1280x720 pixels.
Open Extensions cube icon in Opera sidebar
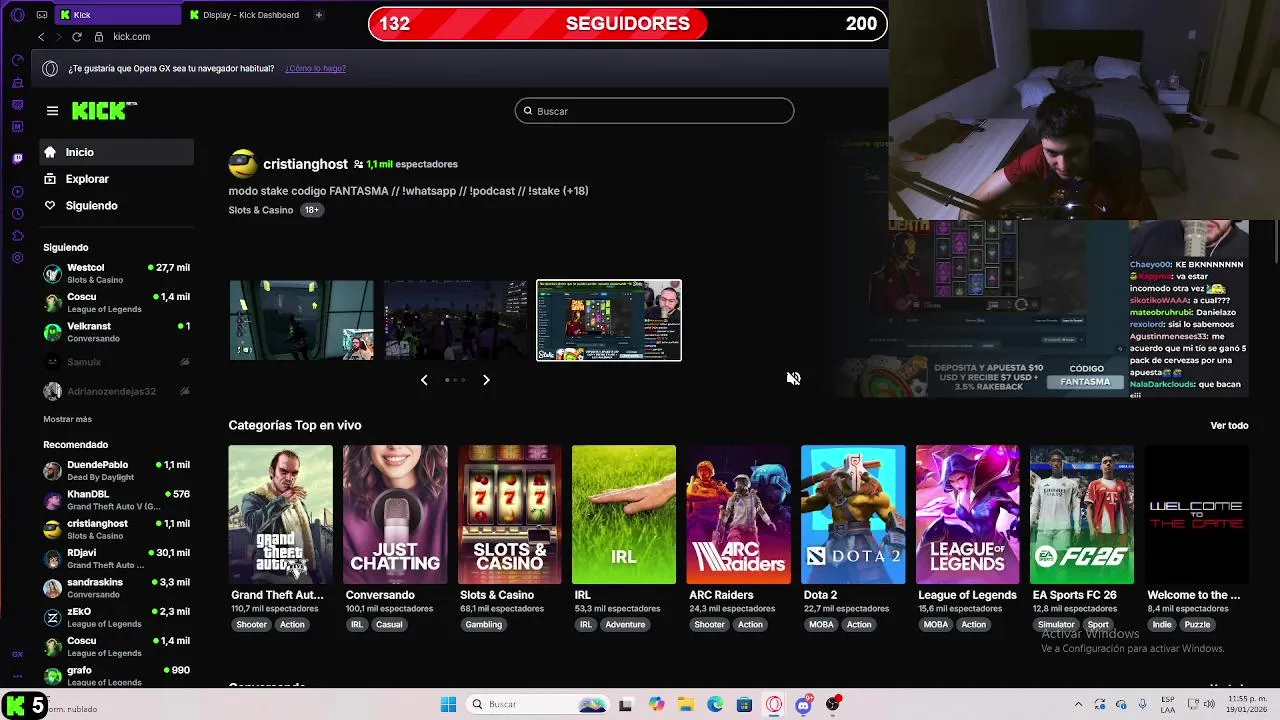(x=17, y=236)
